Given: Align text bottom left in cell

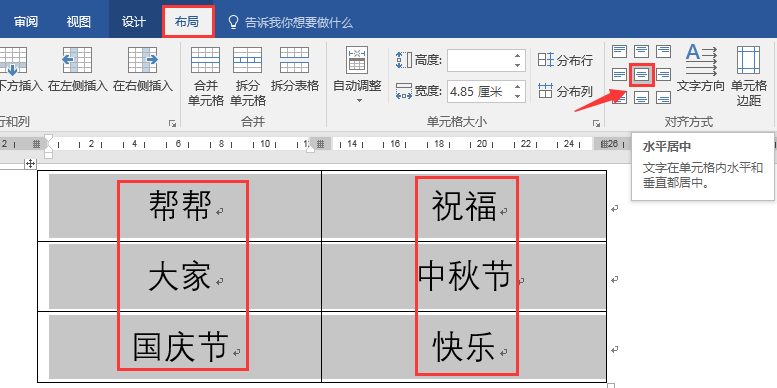Looking at the screenshot, I should click(x=619, y=98).
